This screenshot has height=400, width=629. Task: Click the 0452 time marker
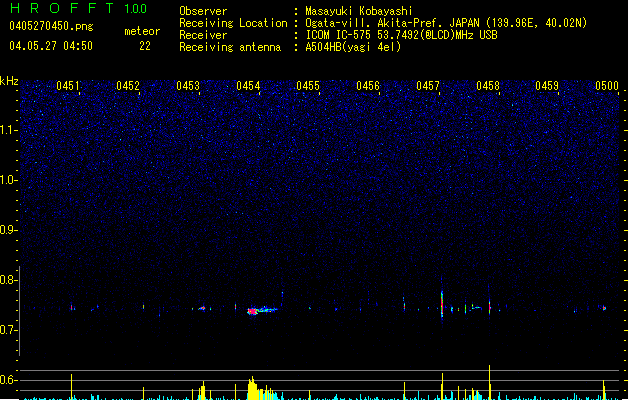click(x=128, y=85)
